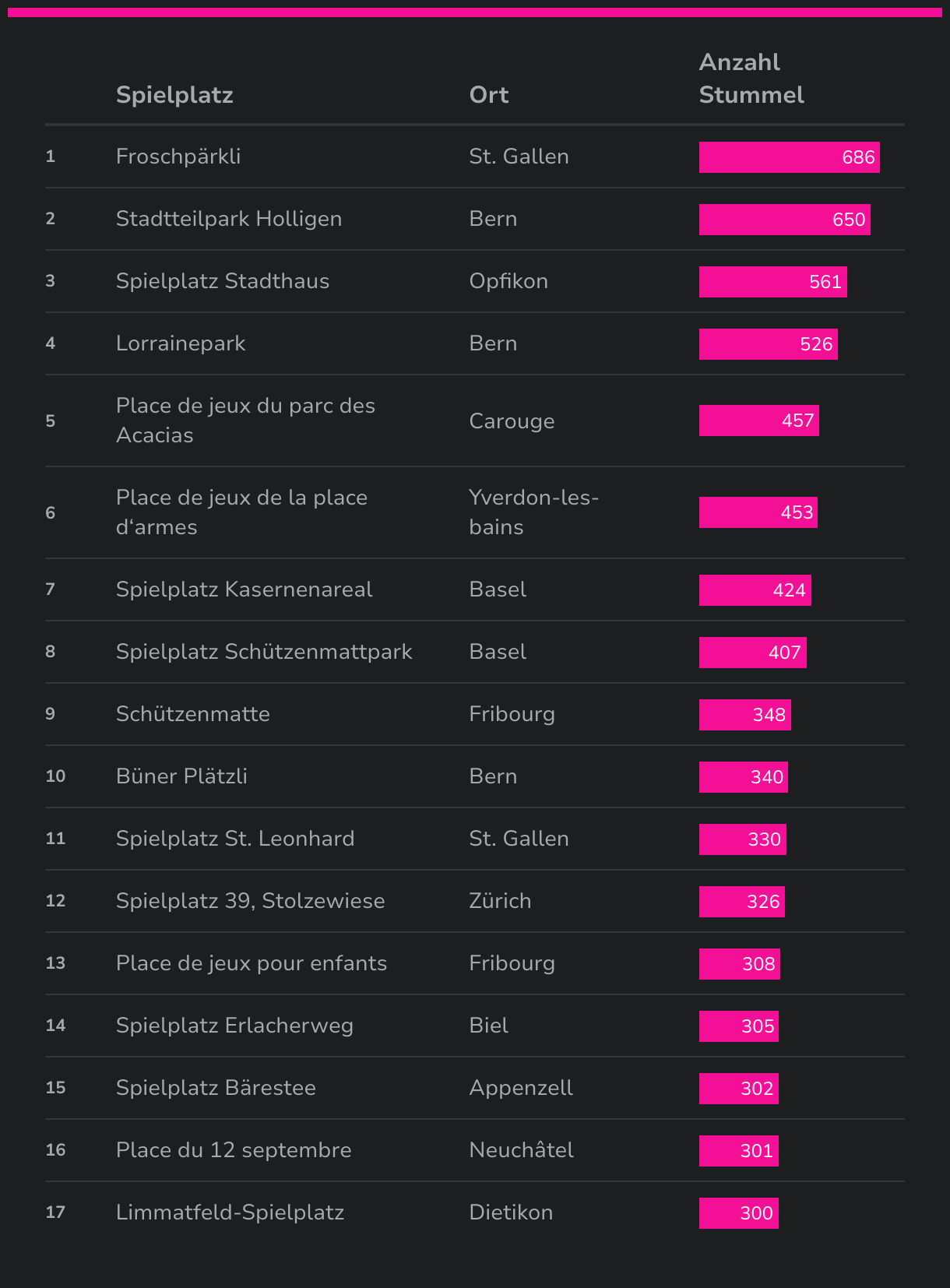950x1288 pixels.
Task: Click the bar with value 650
Action: 783,220
